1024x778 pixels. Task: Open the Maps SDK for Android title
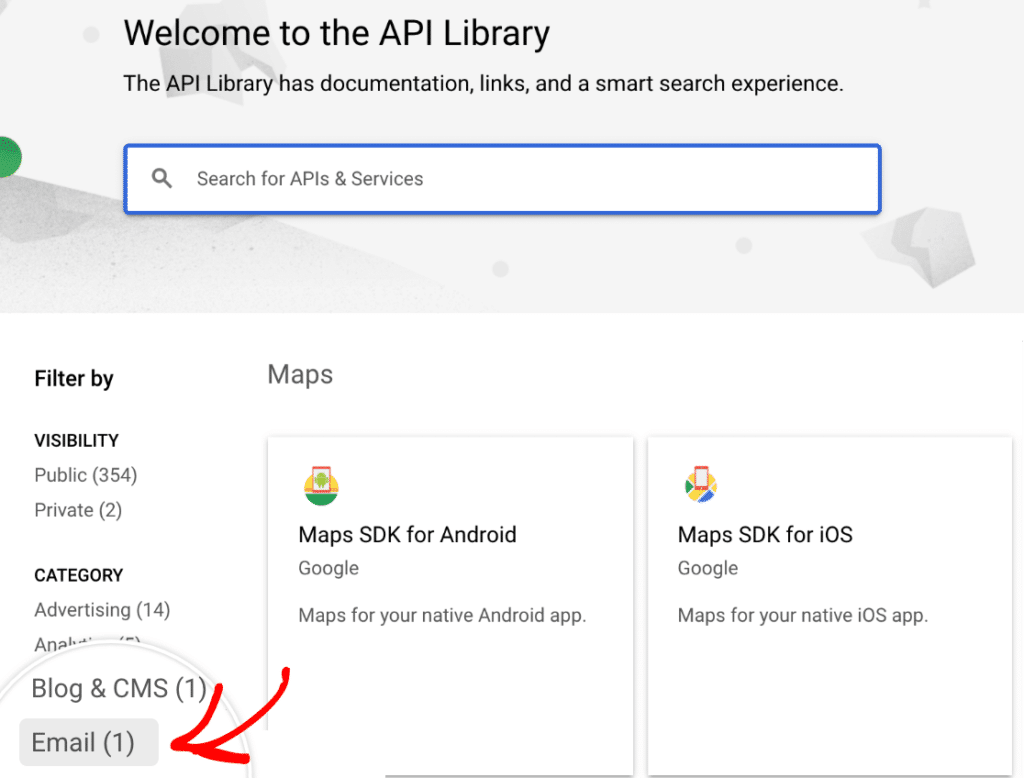408,534
